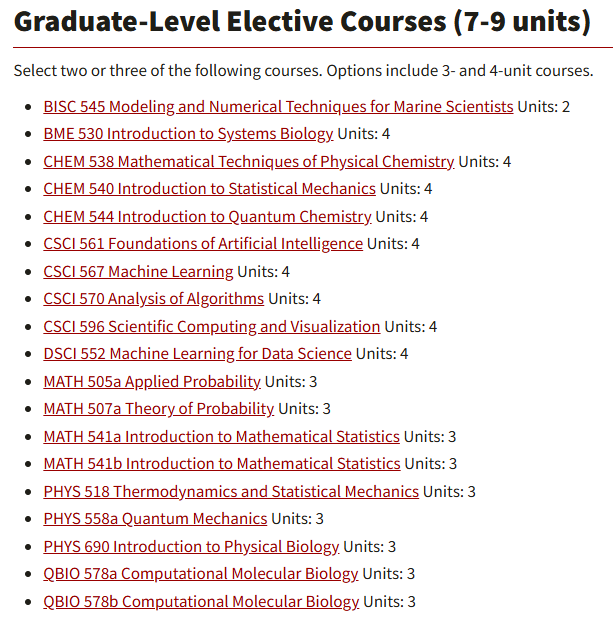Open PHYS 518 Thermodynamics and Statistical Mechanics

pos(231,491)
